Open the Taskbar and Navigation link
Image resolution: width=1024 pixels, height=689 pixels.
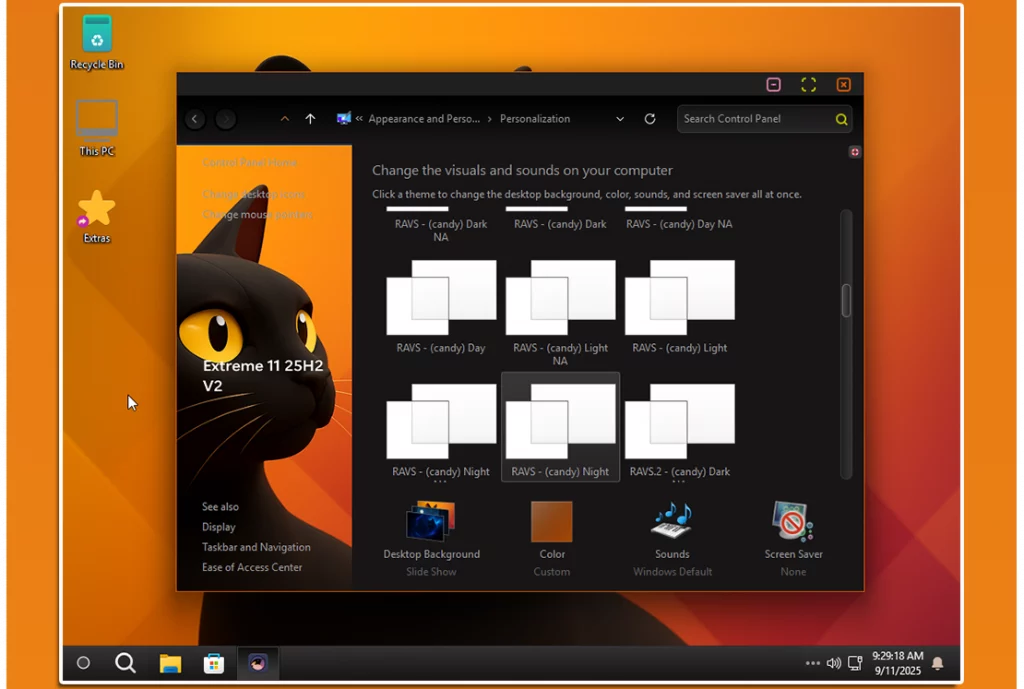point(256,547)
